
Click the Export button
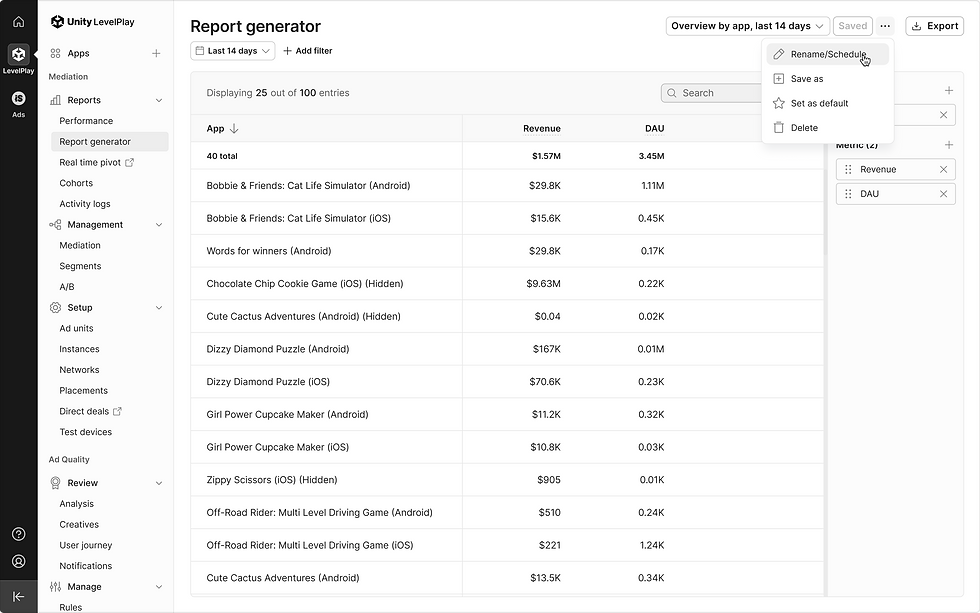pyautogui.click(x=934, y=26)
